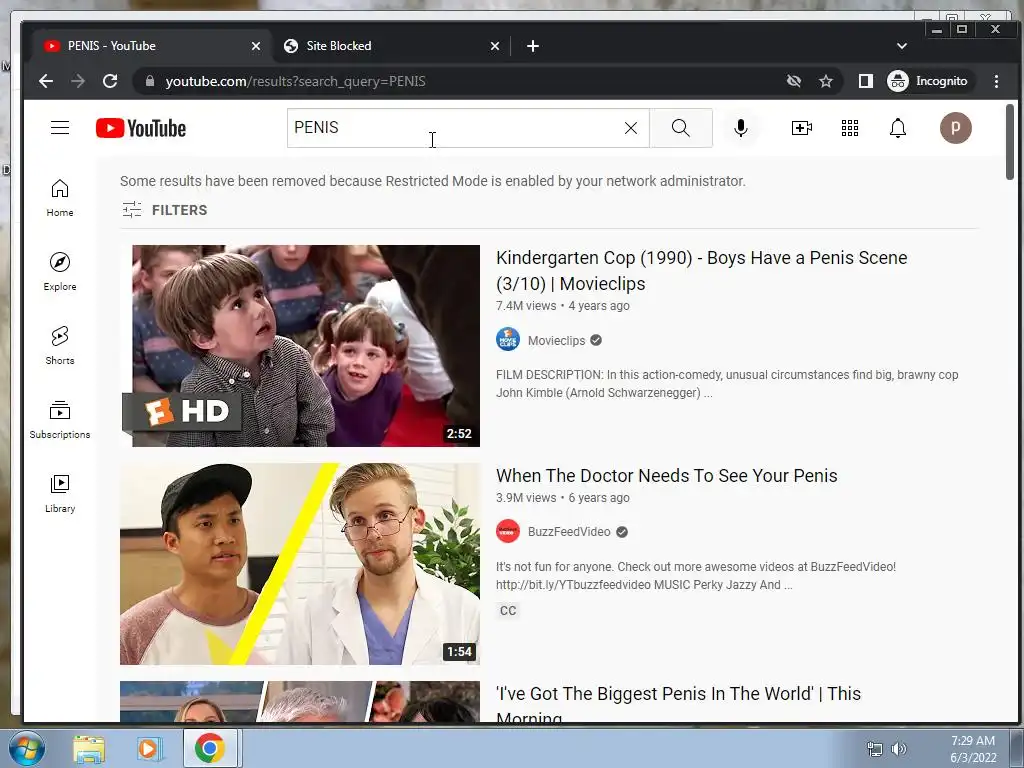Visit the Movieclips channel name
1024x768 pixels.
point(556,340)
